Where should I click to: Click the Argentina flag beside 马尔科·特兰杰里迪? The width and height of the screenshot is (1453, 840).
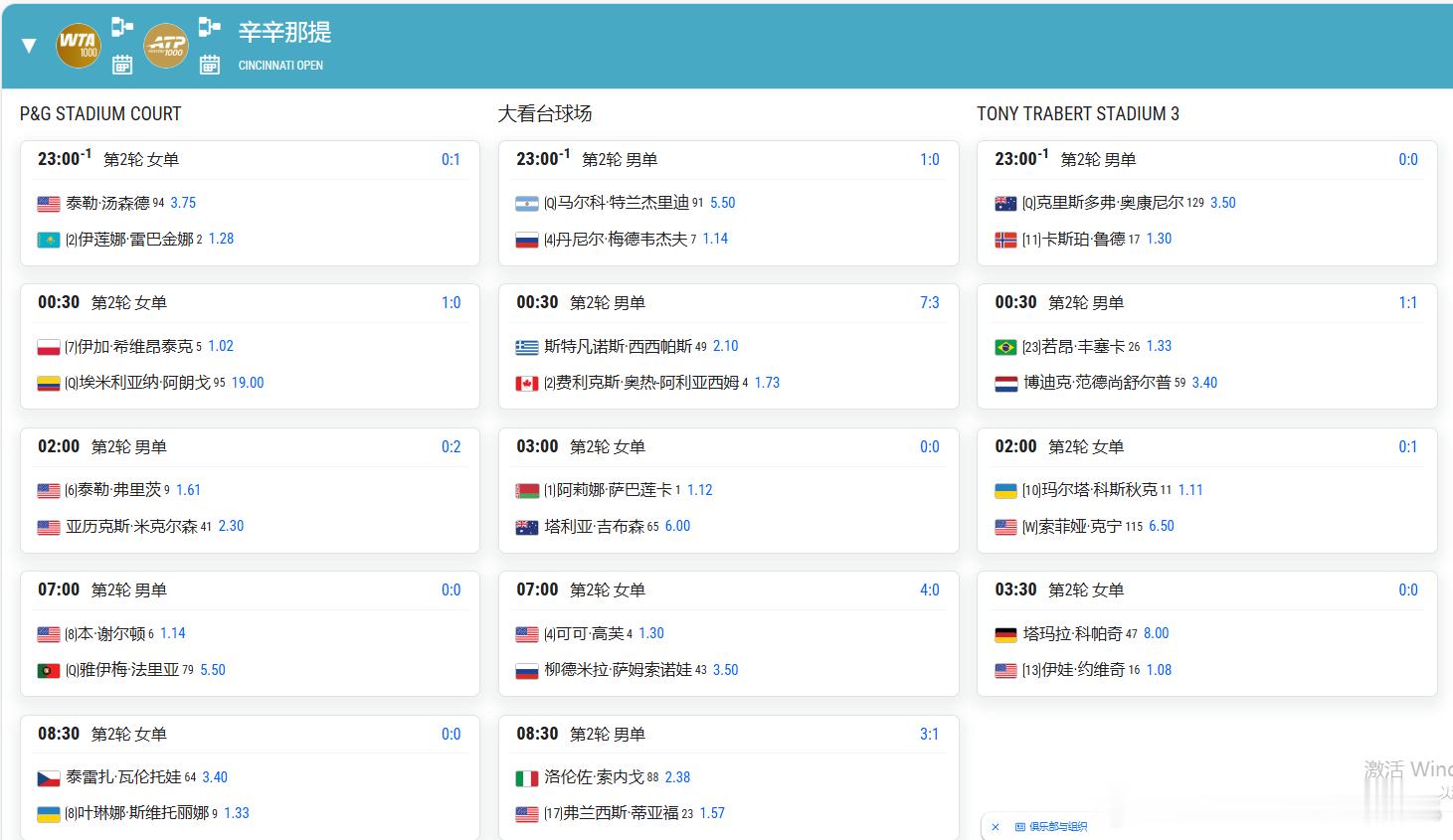[527, 204]
